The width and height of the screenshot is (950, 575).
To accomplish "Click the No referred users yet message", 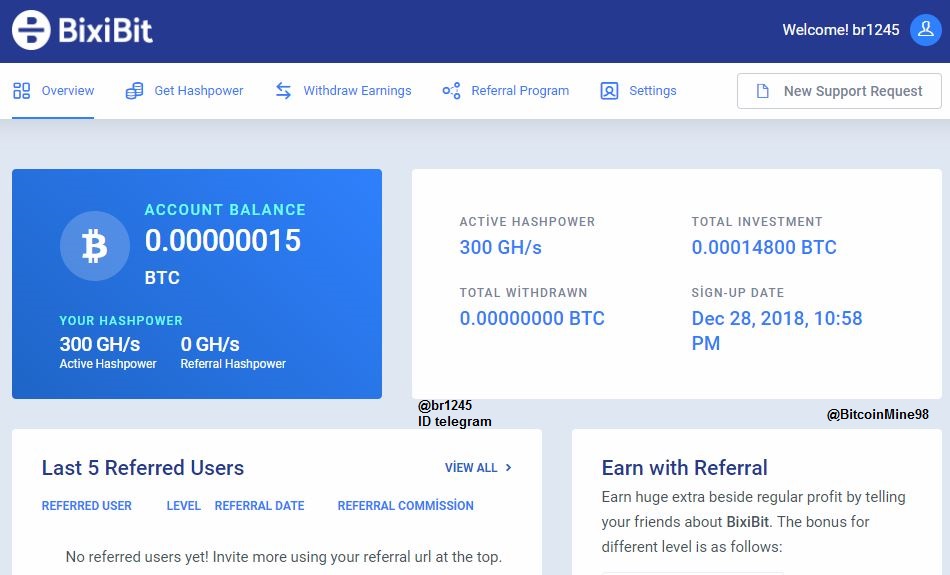I will 284,556.
